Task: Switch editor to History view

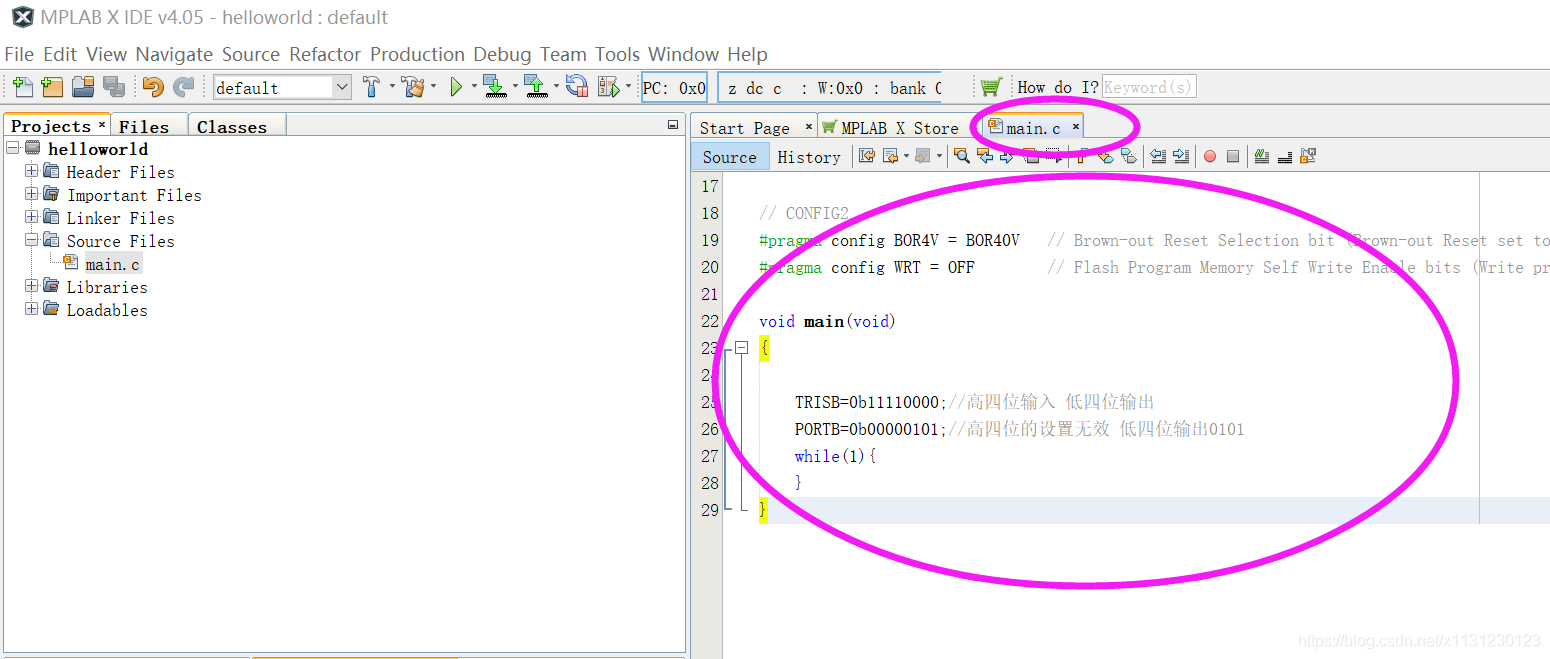Action: point(809,156)
